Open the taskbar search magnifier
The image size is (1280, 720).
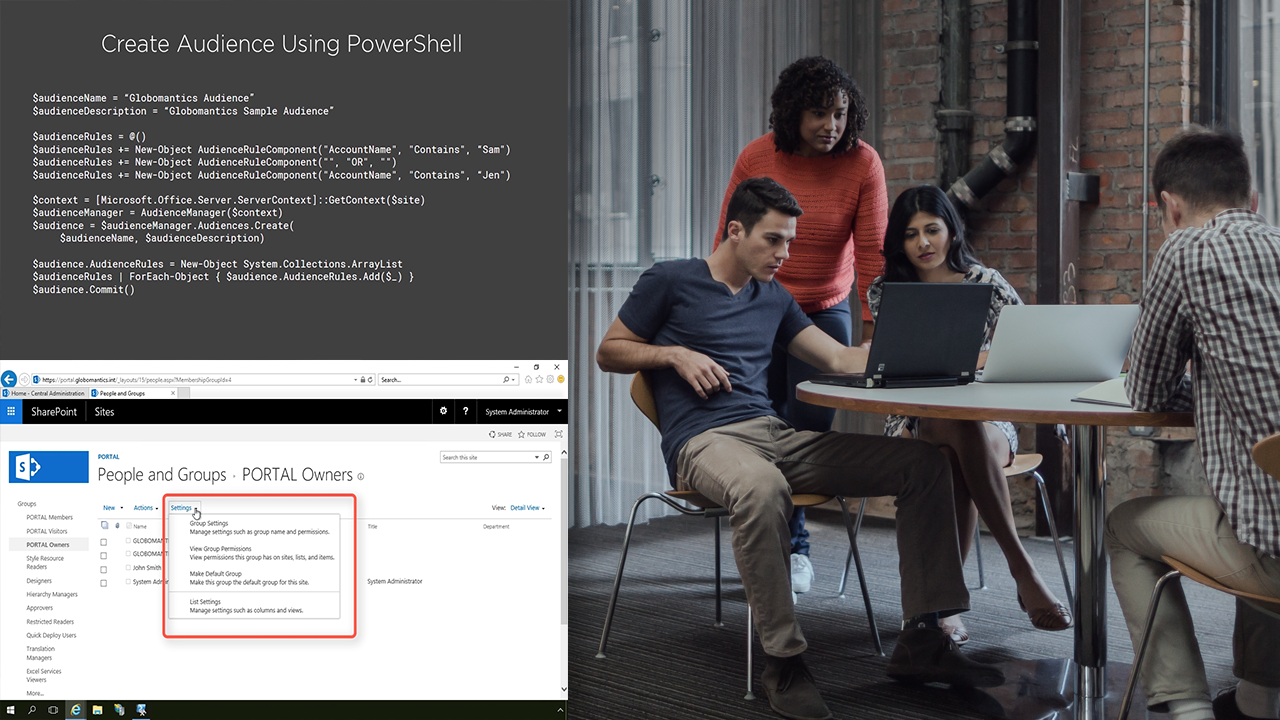32,710
